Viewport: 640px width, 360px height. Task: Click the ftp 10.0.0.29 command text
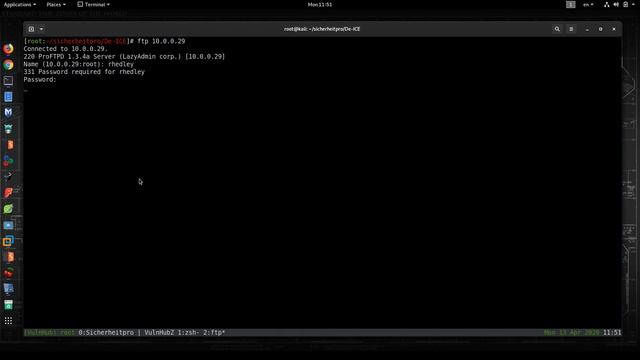161,41
